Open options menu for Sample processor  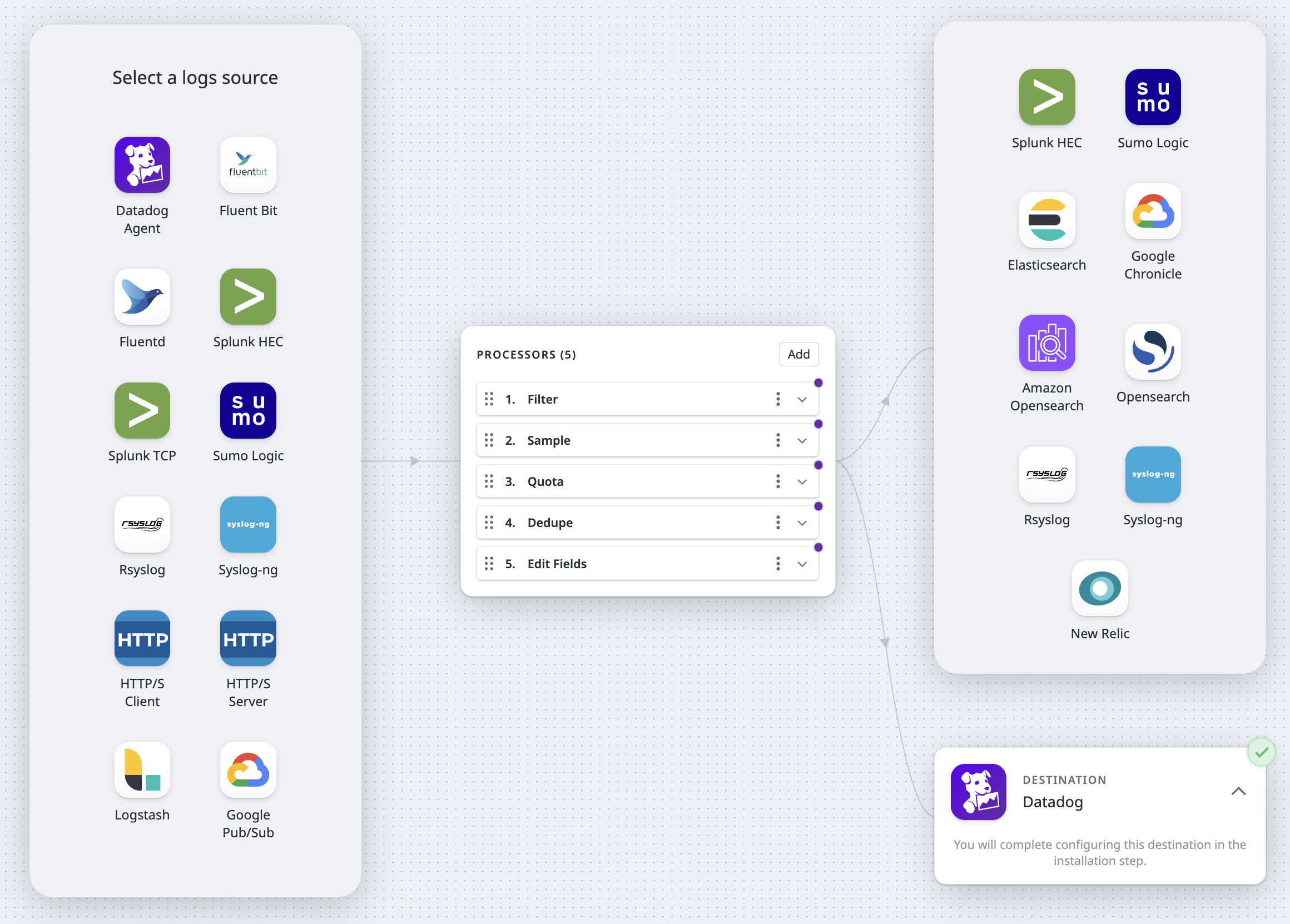point(780,440)
